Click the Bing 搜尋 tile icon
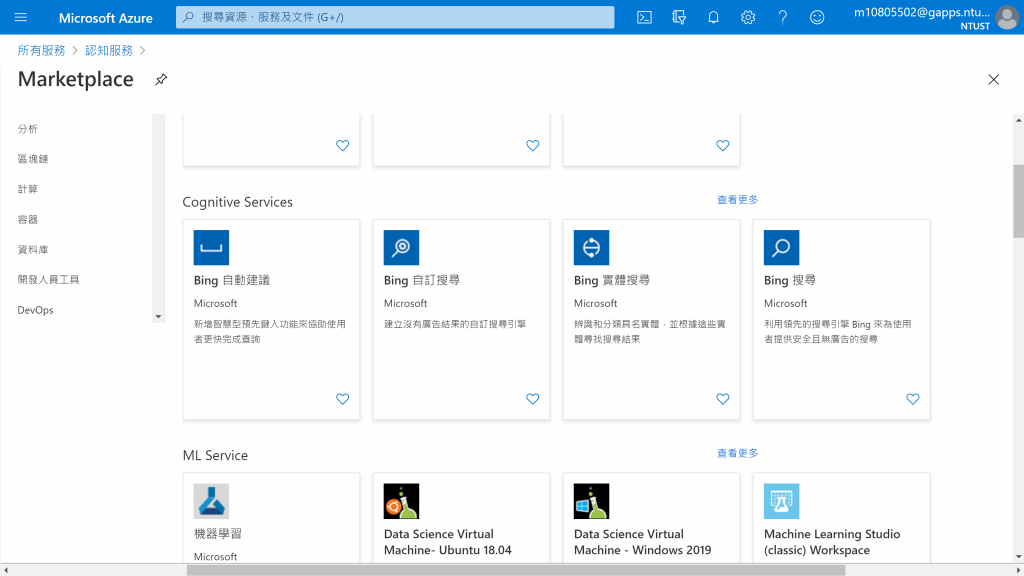 coord(781,248)
